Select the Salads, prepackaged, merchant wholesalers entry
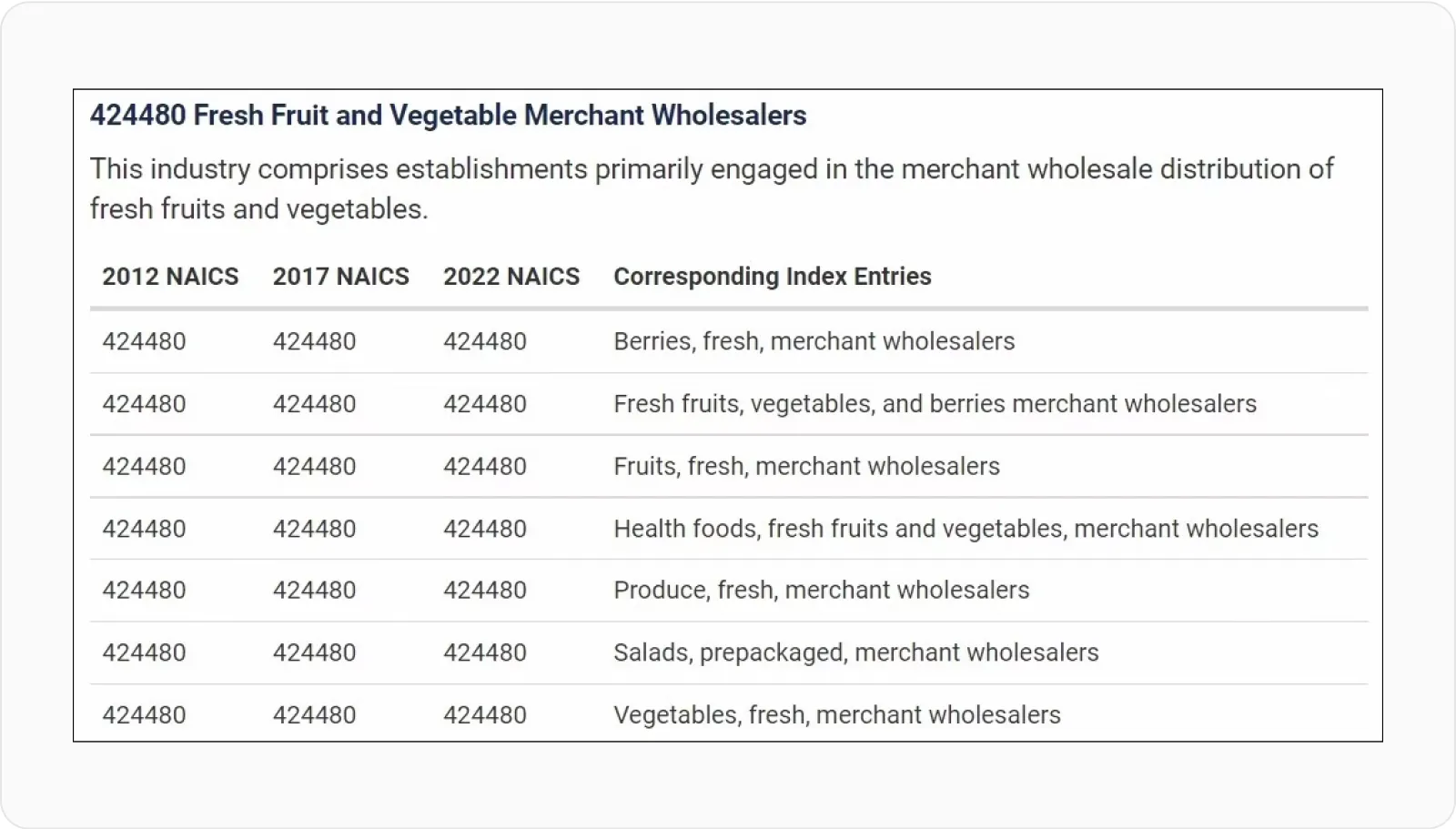 [855, 652]
